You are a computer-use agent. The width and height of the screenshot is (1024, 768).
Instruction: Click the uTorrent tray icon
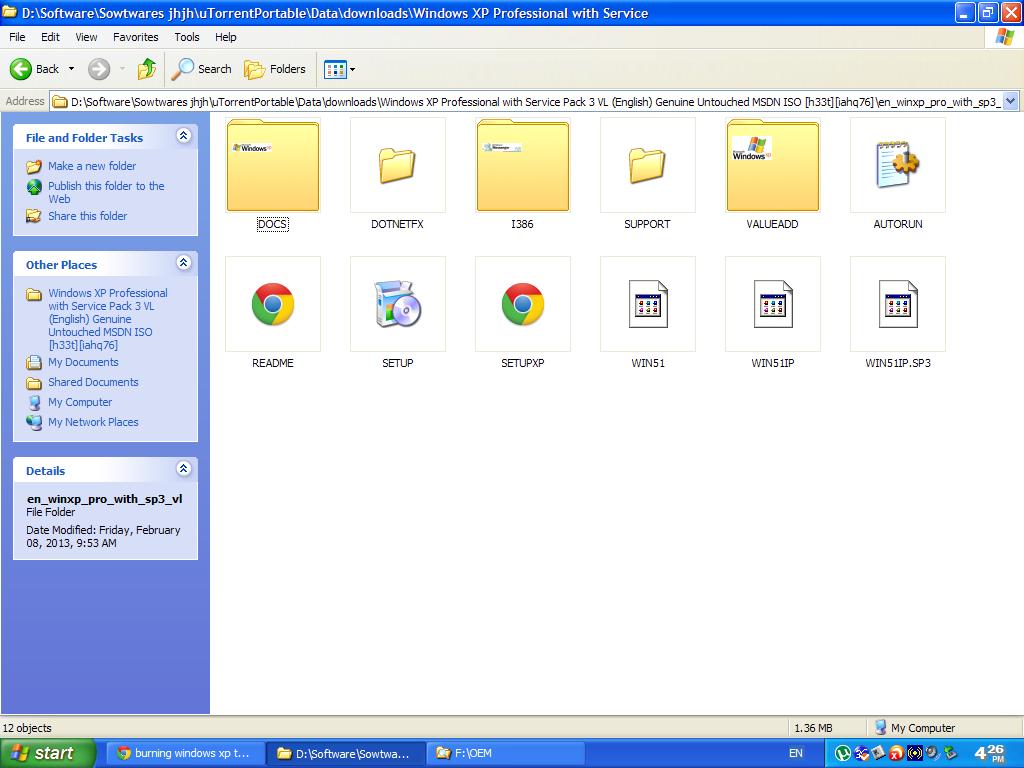(843, 753)
